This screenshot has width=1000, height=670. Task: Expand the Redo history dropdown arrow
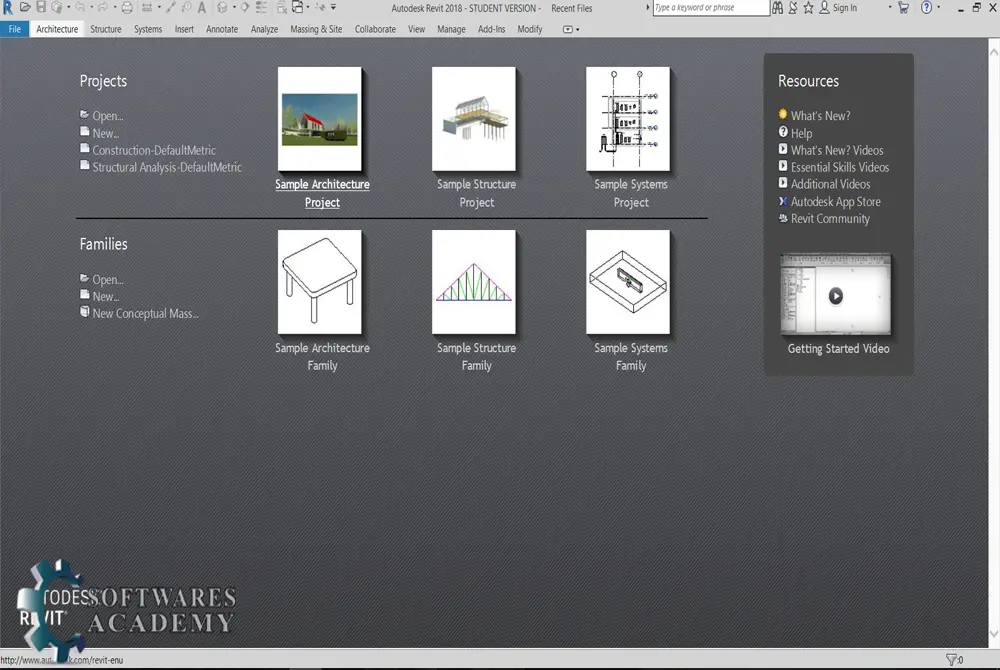point(115,7)
